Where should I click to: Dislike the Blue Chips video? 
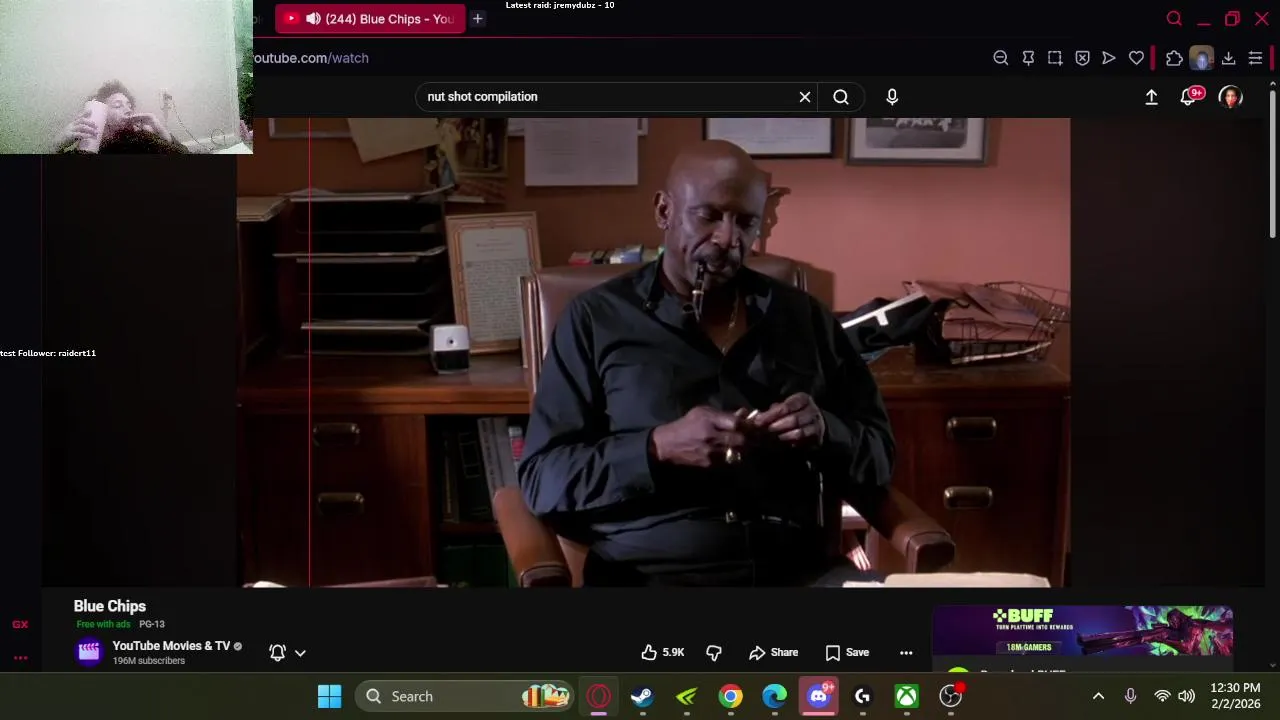point(714,652)
